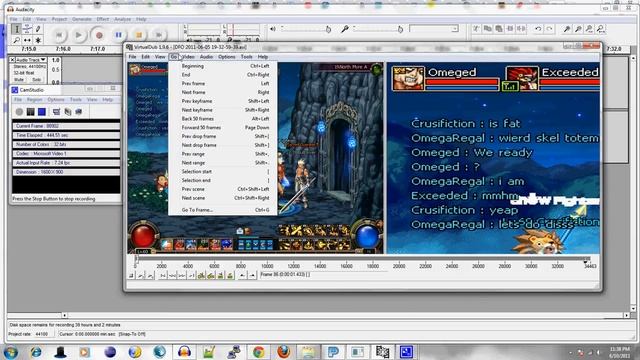Click Audacity's Paste icon
Viewport: 640px width, 360px height.
pyautogui.click(x=499, y=29)
